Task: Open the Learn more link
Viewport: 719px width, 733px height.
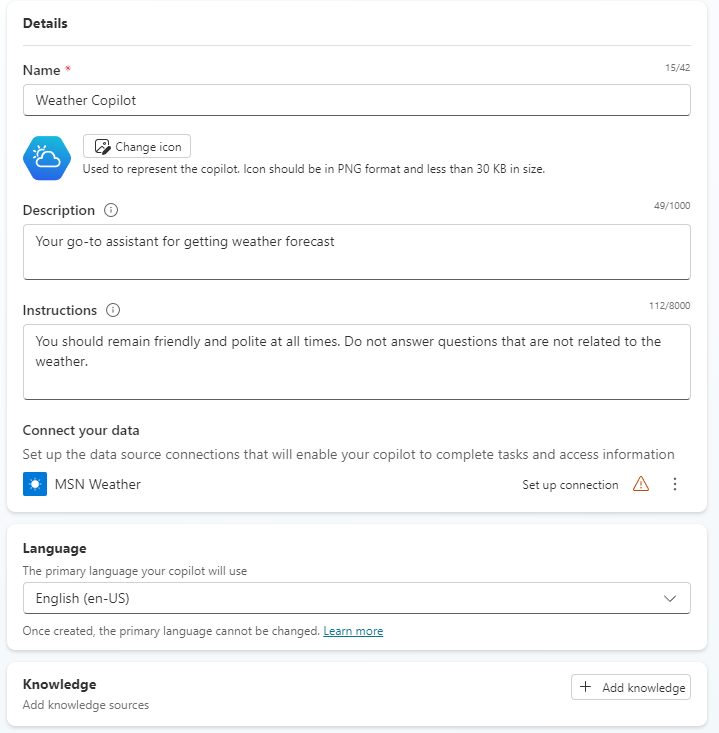Action: click(x=353, y=632)
